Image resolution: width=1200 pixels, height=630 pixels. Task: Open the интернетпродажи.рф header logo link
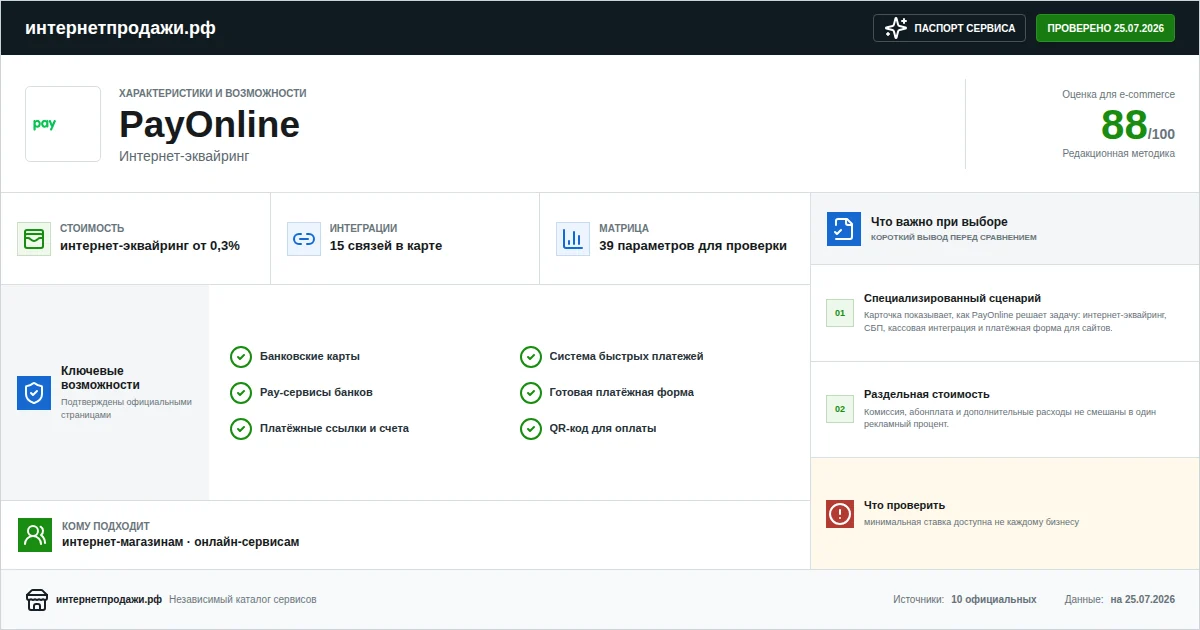tap(120, 28)
